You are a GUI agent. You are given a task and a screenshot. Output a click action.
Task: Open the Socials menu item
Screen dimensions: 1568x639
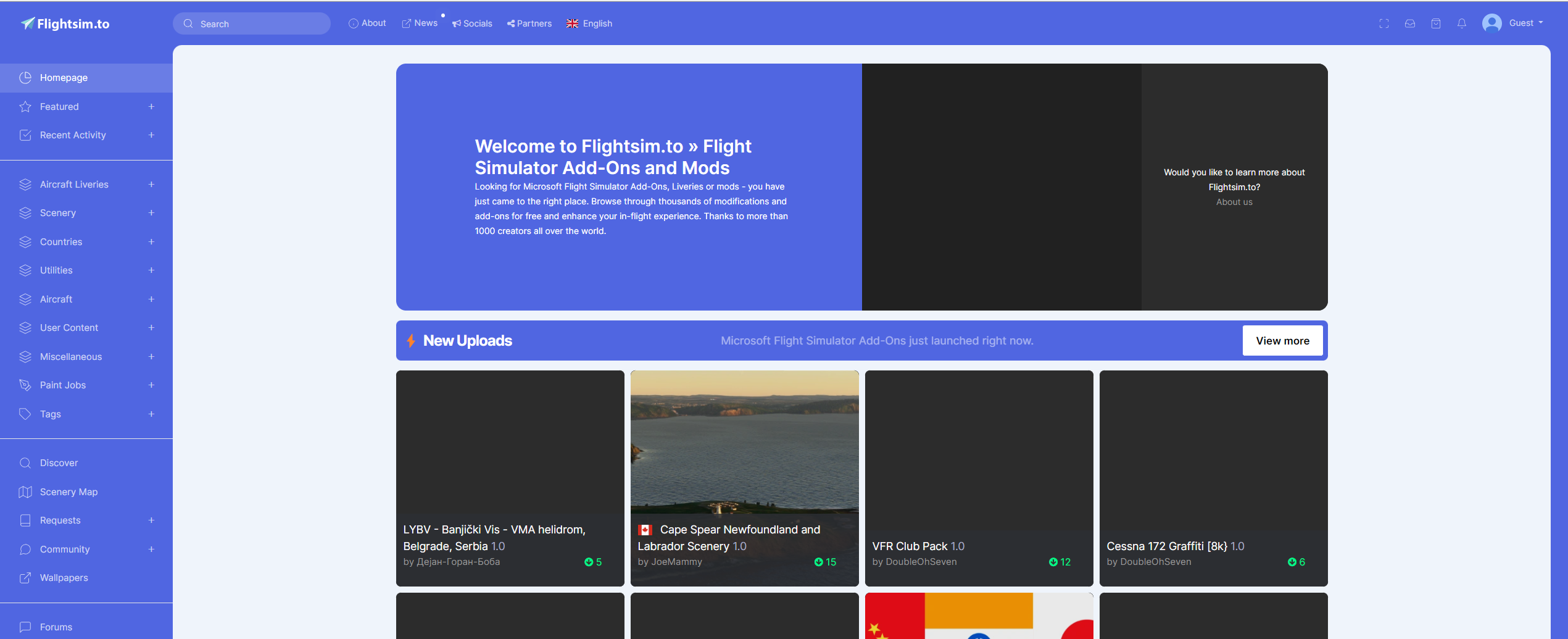(472, 23)
